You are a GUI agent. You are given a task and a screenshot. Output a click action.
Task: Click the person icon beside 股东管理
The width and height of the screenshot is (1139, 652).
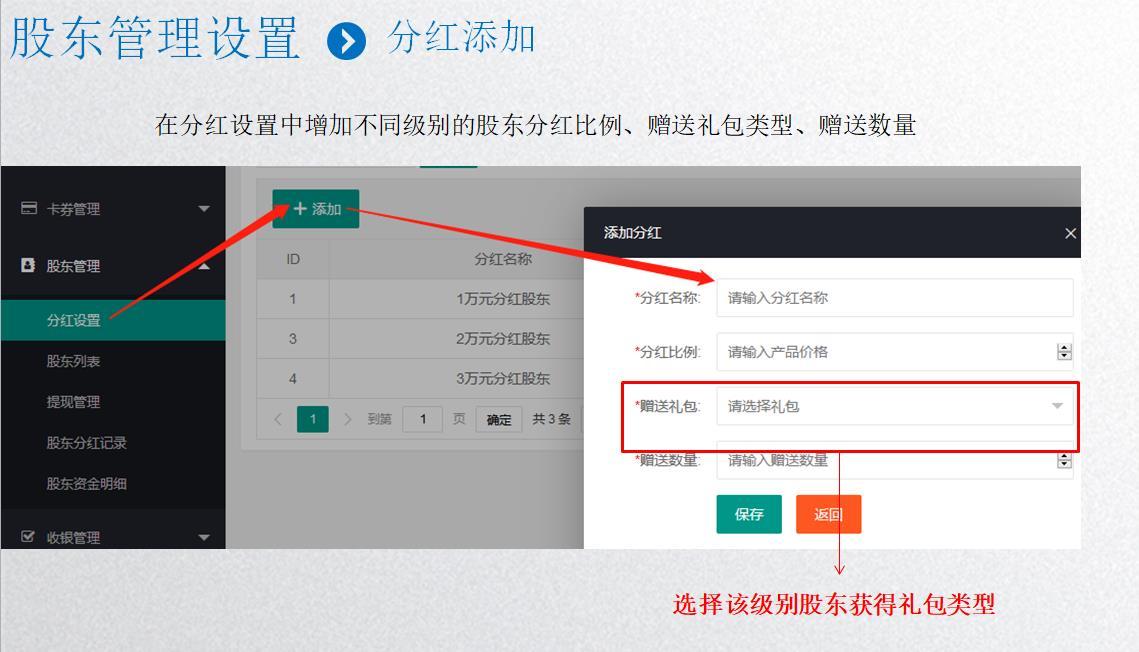(x=26, y=266)
